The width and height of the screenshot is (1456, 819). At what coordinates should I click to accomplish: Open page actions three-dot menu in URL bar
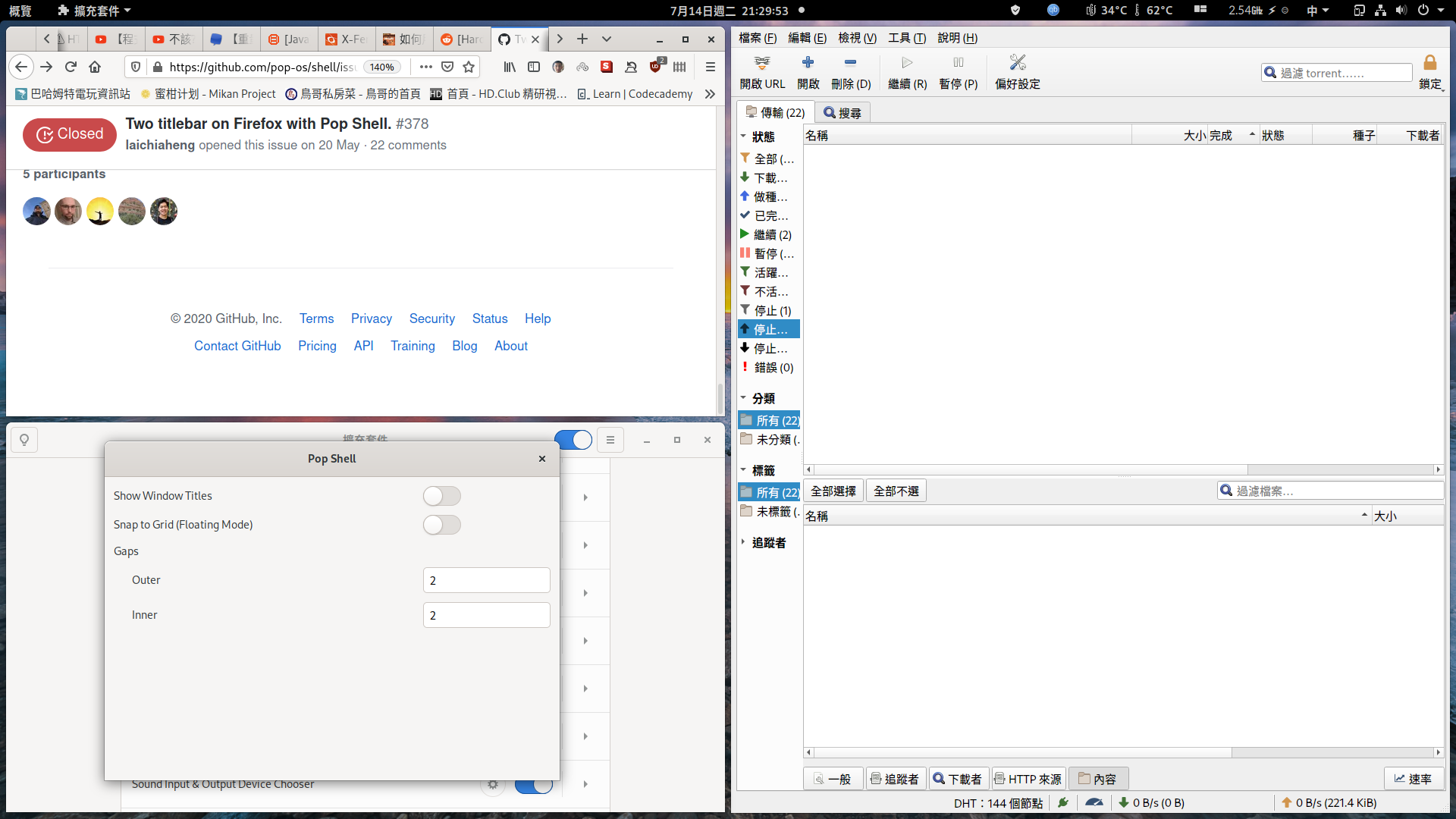(426, 67)
